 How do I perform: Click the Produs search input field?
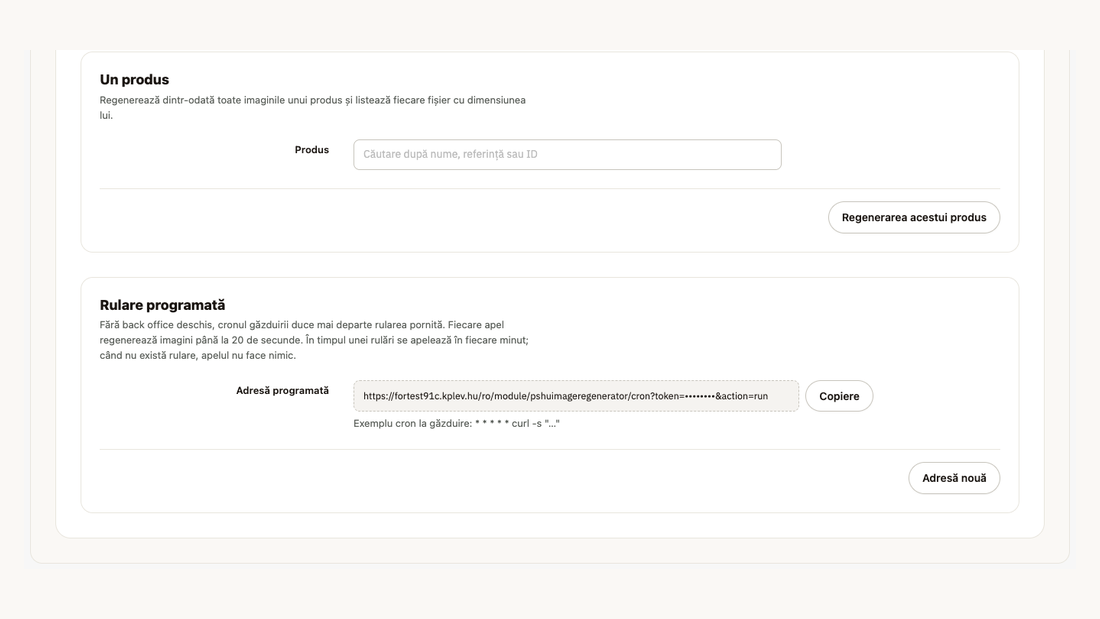(567, 154)
